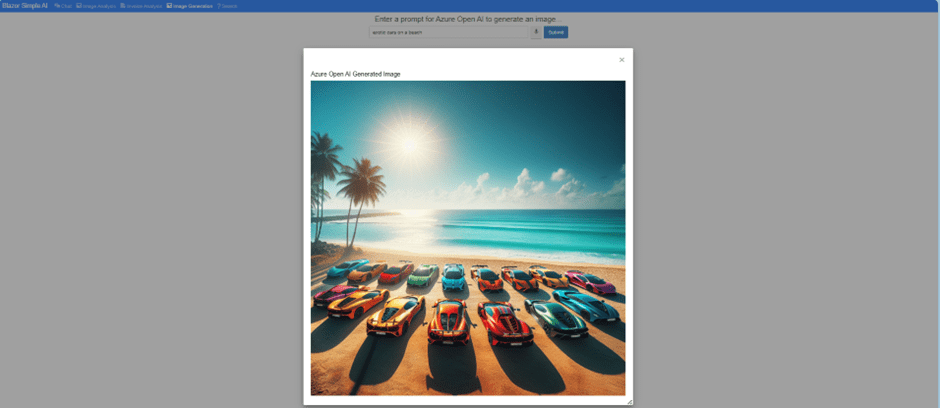The width and height of the screenshot is (940, 408).
Task: Select the Image Generation nav link
Action: point(193,6)
